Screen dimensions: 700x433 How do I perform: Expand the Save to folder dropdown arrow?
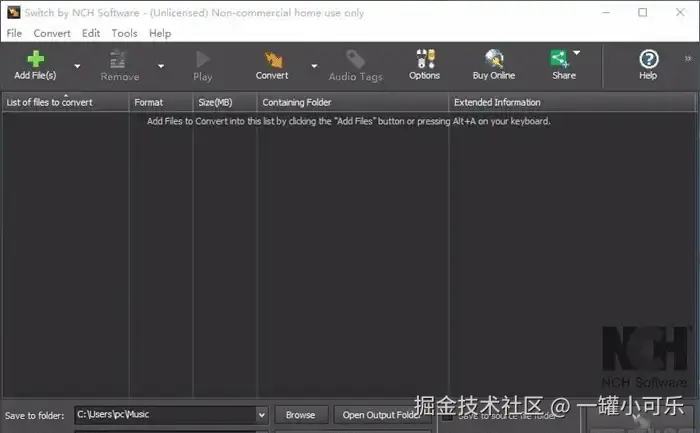coord(262,415)
